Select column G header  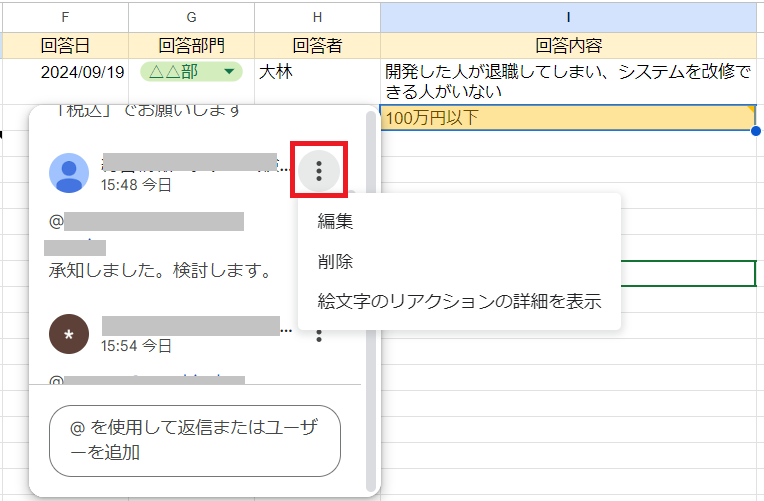[x=191, y=17]
